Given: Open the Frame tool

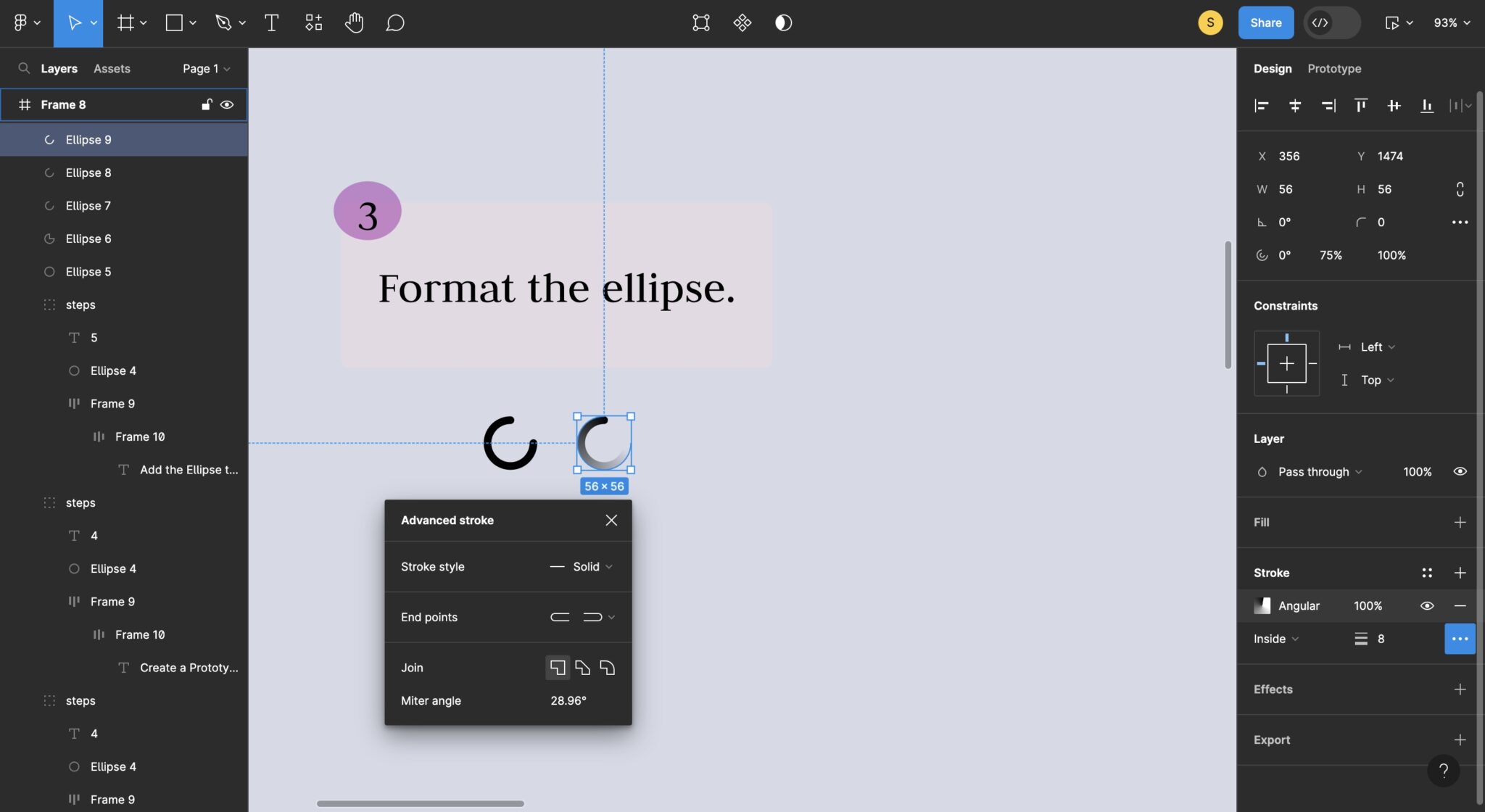Looking at the screenshot, I should [125, 22].
